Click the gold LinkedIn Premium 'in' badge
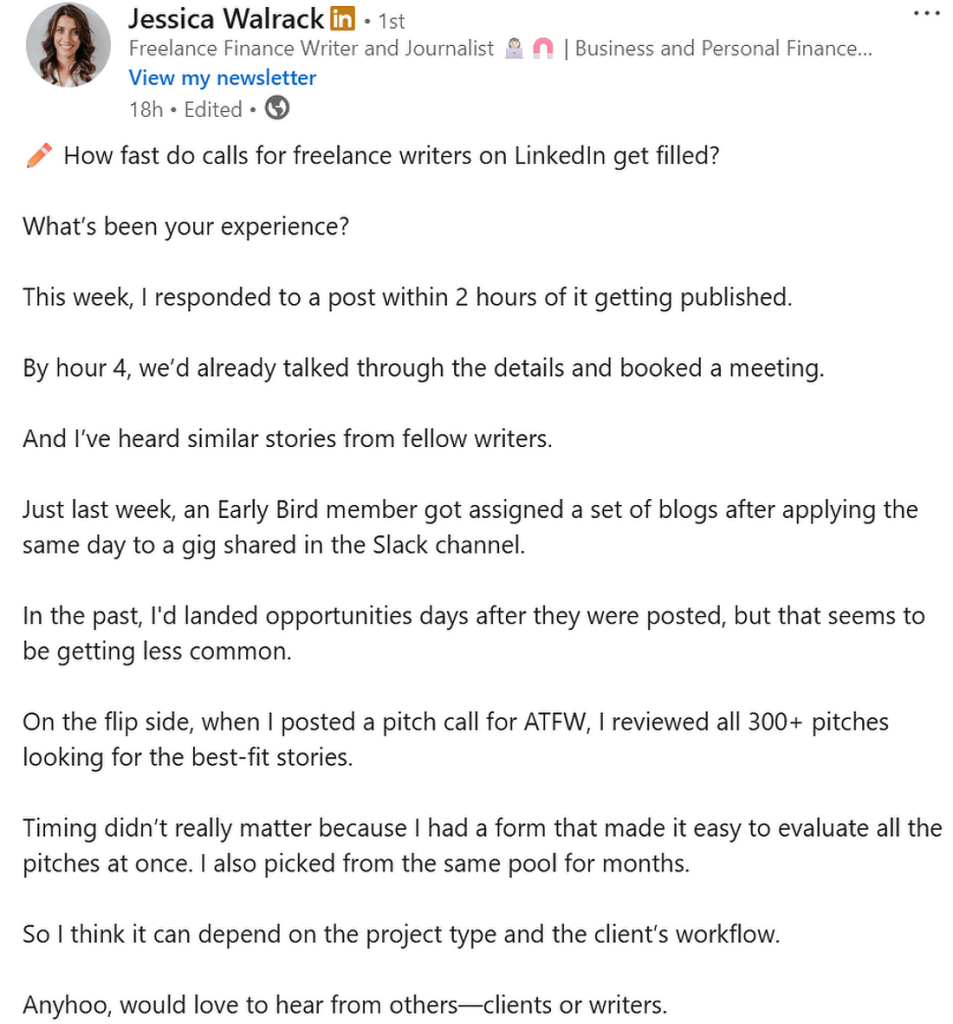953x1024 pixels. coord(341,18)
